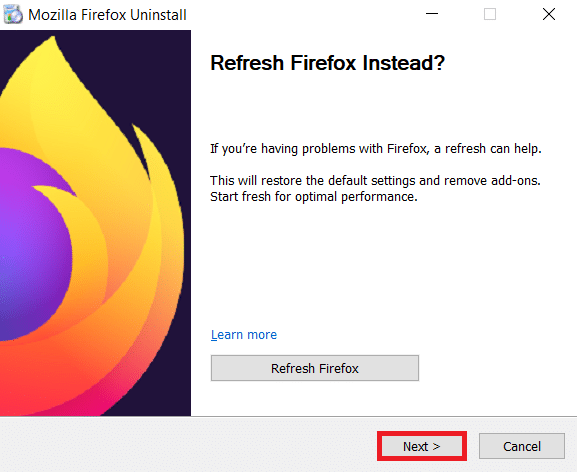577x472 pixels.
Task: Click the "Mozilla Firefox Uninstall" title text
Action: 107,15
